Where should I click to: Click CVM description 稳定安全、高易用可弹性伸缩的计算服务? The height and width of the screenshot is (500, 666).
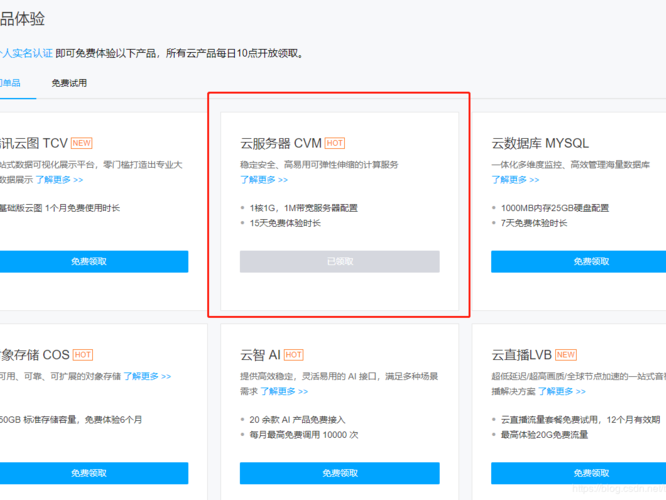click(319, 164)
